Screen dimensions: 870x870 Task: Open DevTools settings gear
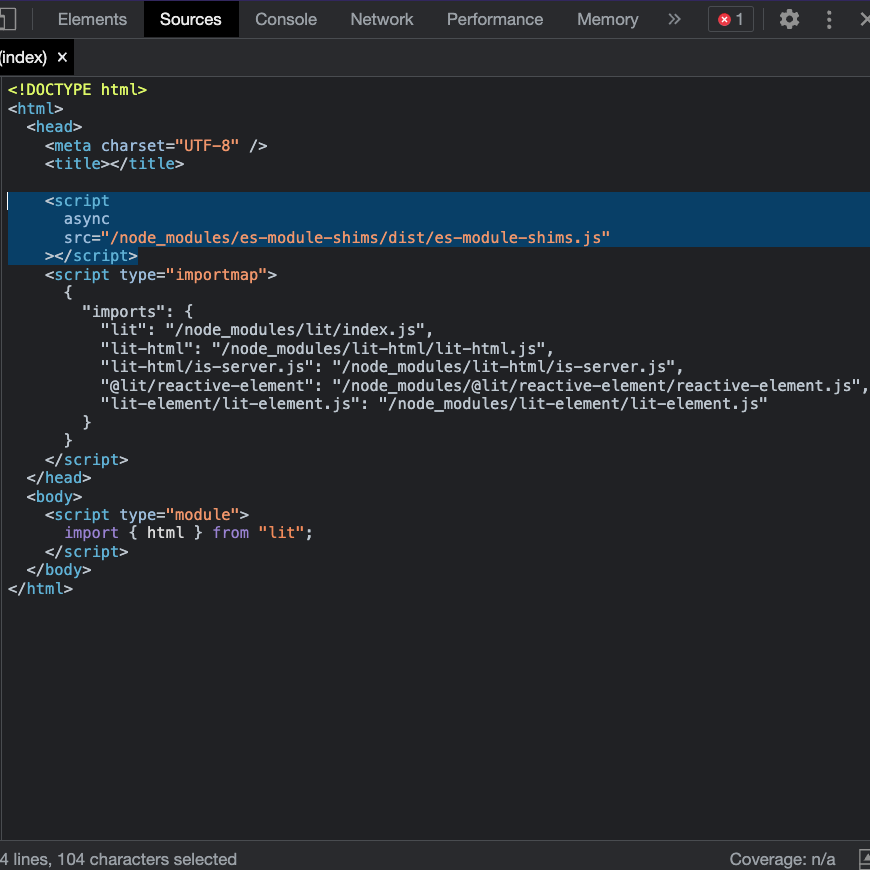789,19
